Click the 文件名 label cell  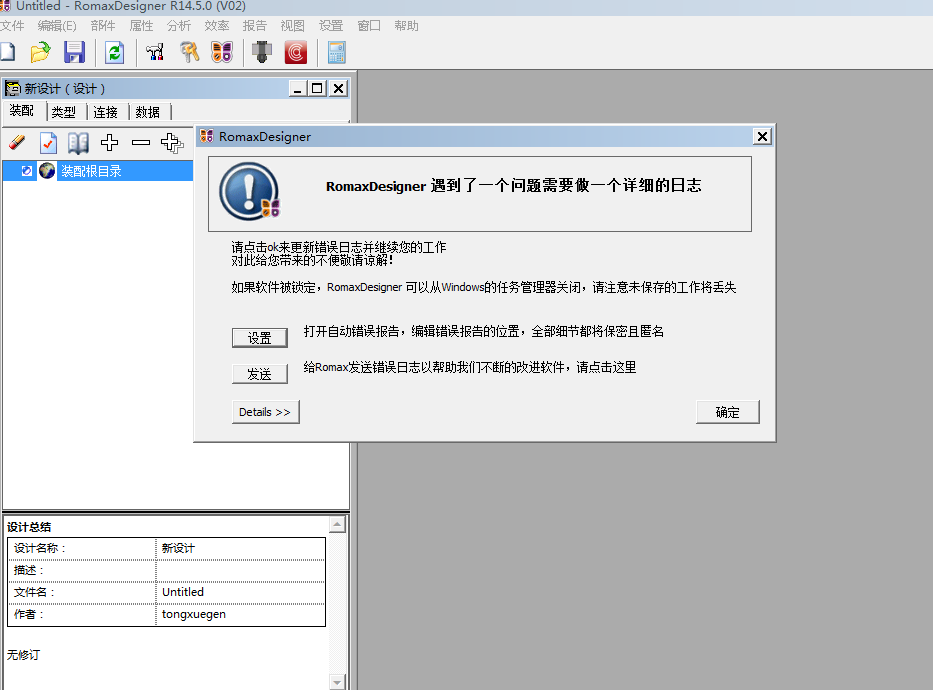82,592
